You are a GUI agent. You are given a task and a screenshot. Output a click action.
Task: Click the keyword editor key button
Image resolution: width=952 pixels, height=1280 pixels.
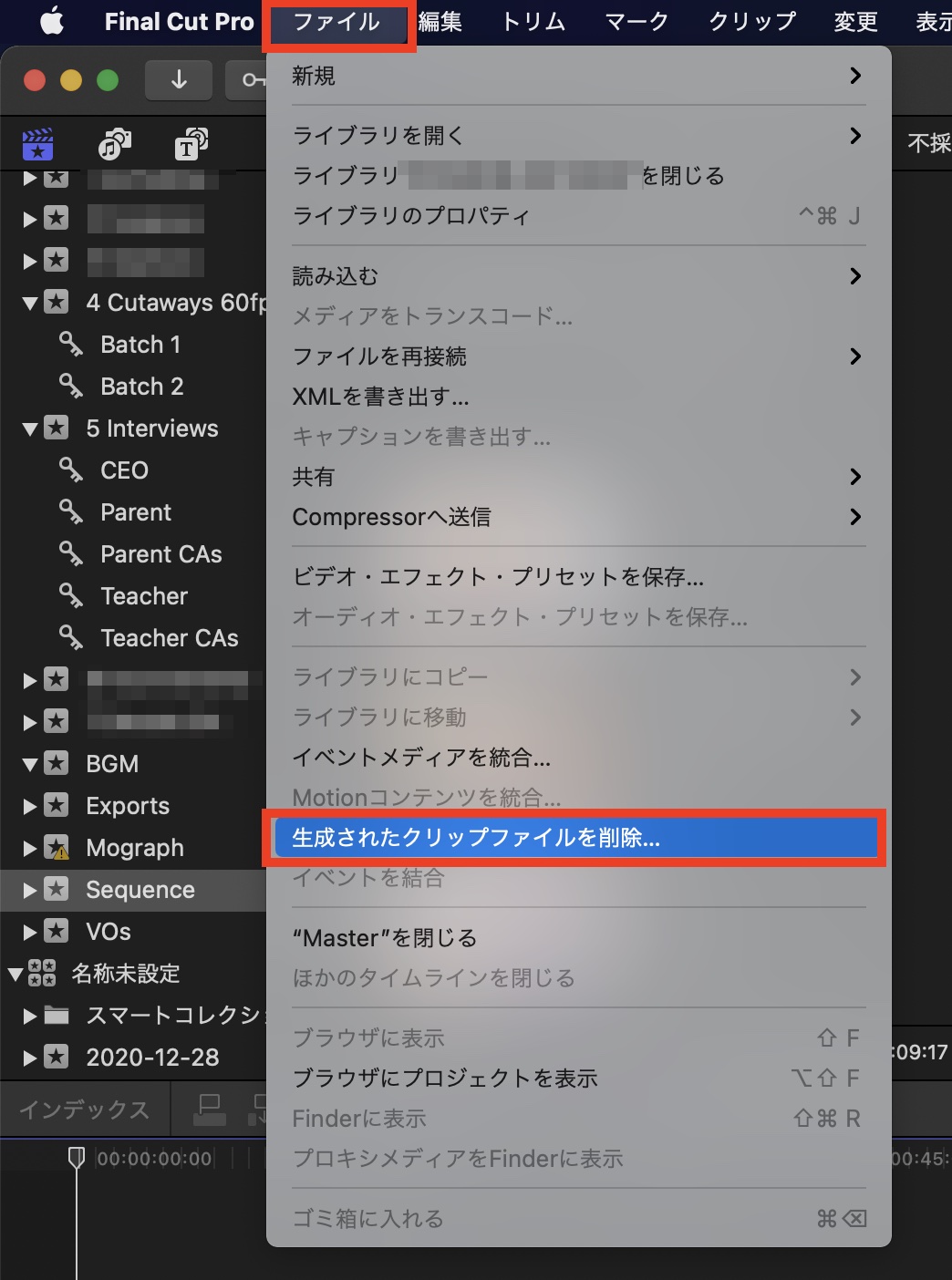[248, 80]
